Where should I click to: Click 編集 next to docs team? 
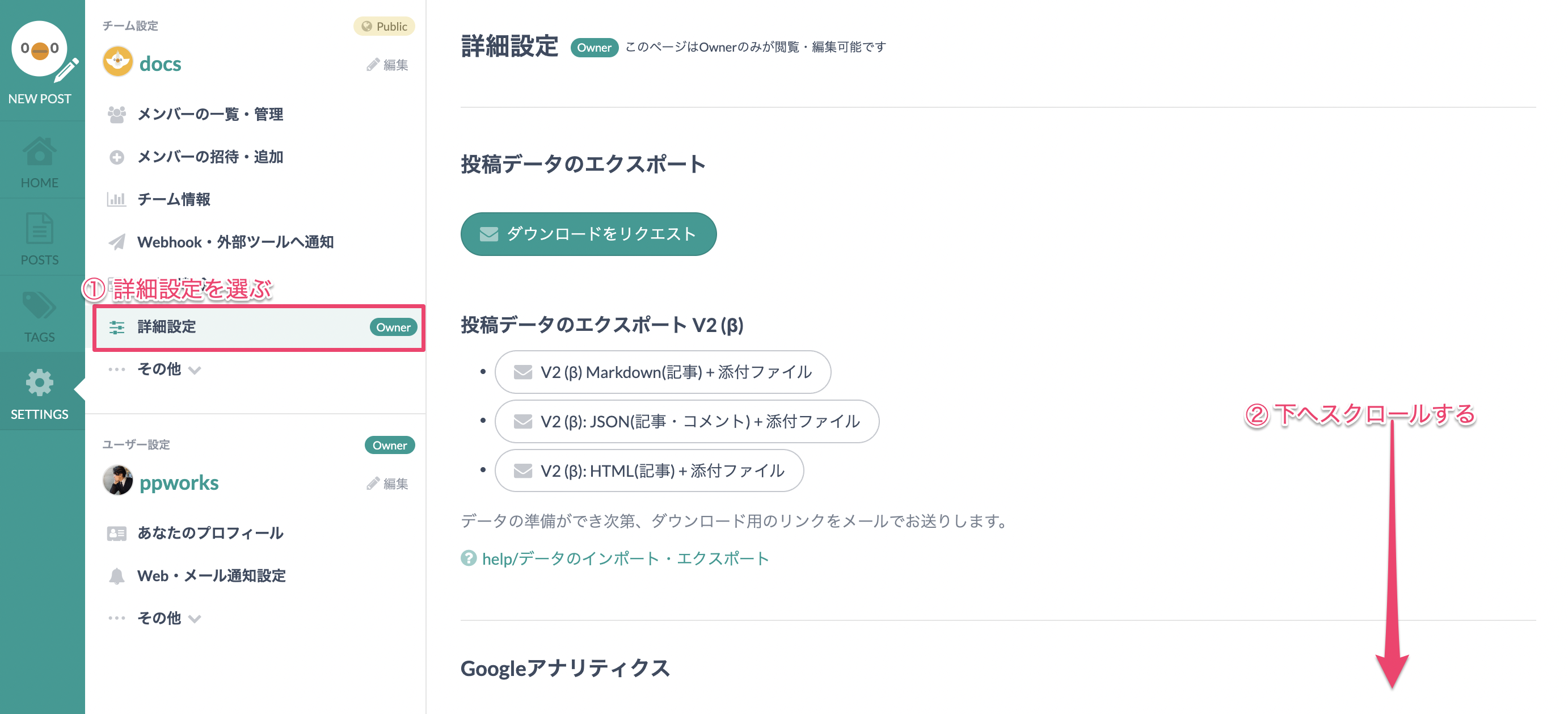pos(387,65)
